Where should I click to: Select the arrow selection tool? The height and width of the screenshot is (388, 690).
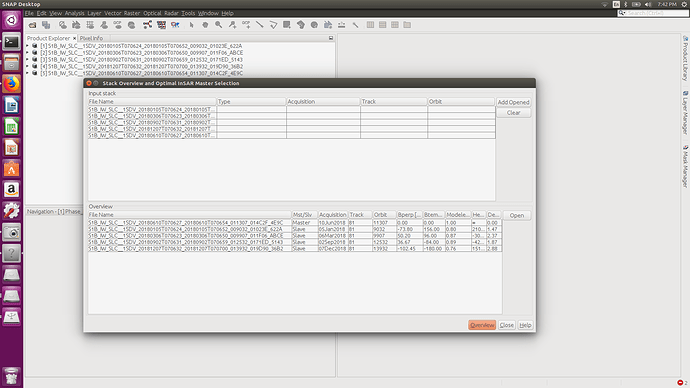pos(191,25)
